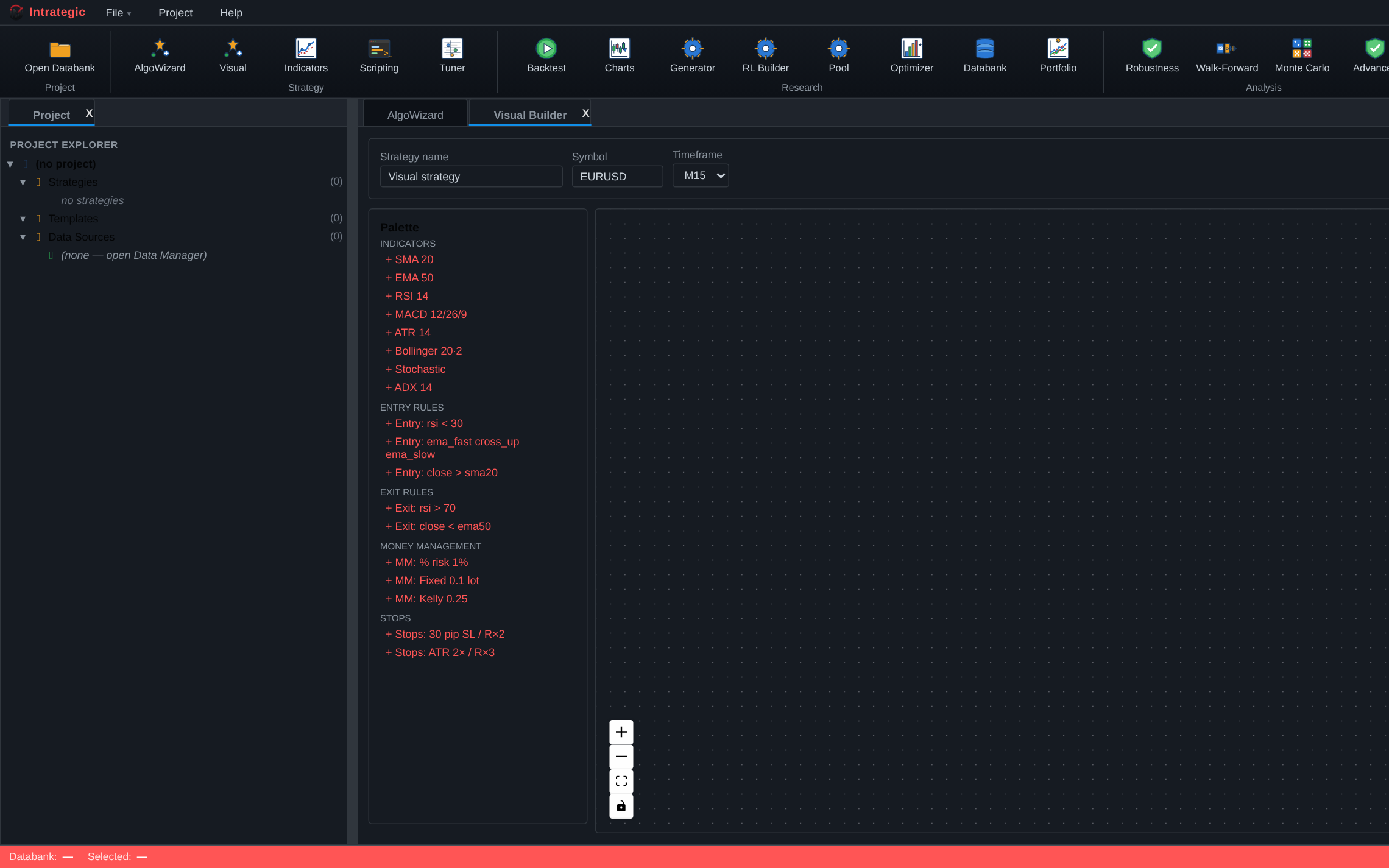This screenshot has width=1389, height=868.
Task: Select the Project panel tab
Action: click(x=51, y=115)
